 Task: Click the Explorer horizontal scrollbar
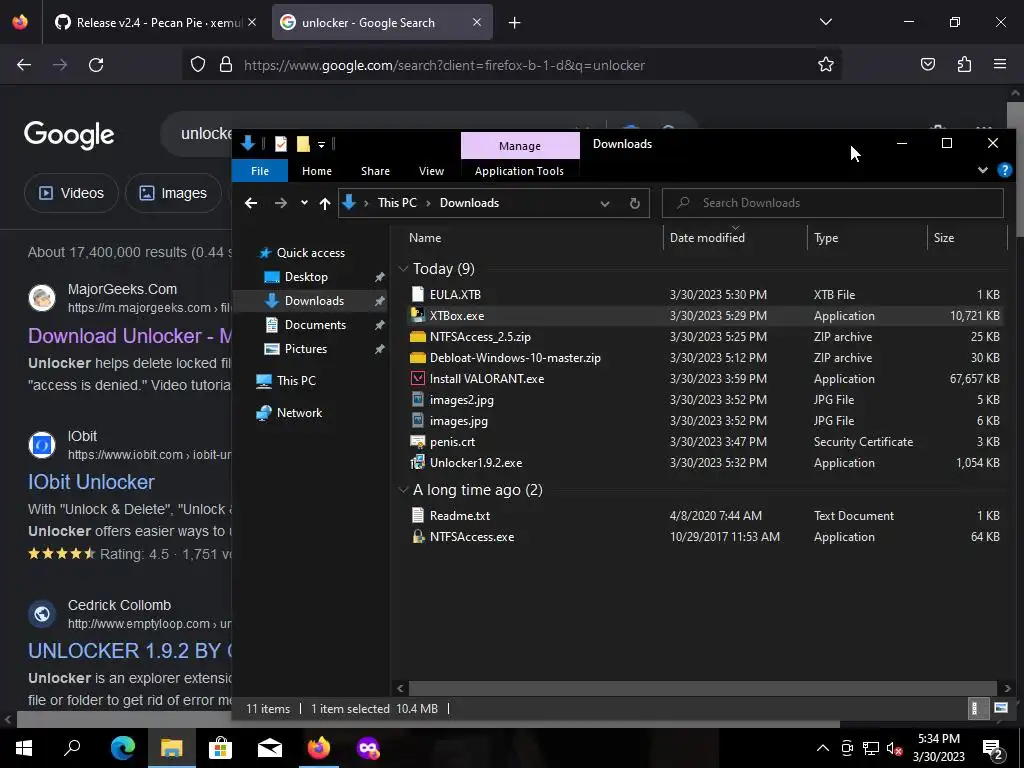click(703, 688)
